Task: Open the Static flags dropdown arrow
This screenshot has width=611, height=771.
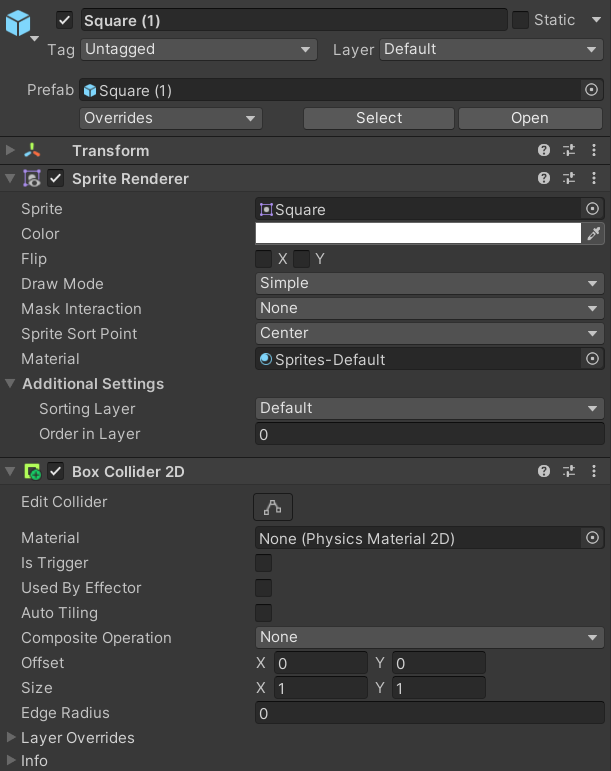Action: [596, 20]
